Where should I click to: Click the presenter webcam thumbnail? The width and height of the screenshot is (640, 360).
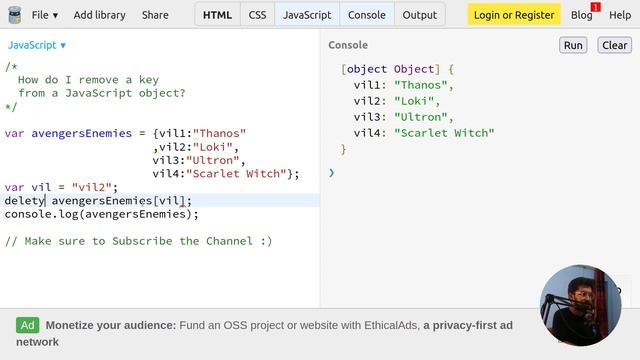[x=580, y=305]
